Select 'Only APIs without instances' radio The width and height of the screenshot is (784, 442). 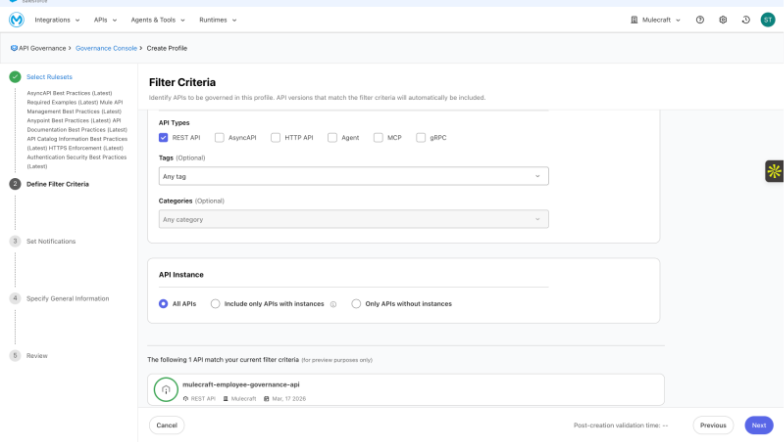pos(356,304)
